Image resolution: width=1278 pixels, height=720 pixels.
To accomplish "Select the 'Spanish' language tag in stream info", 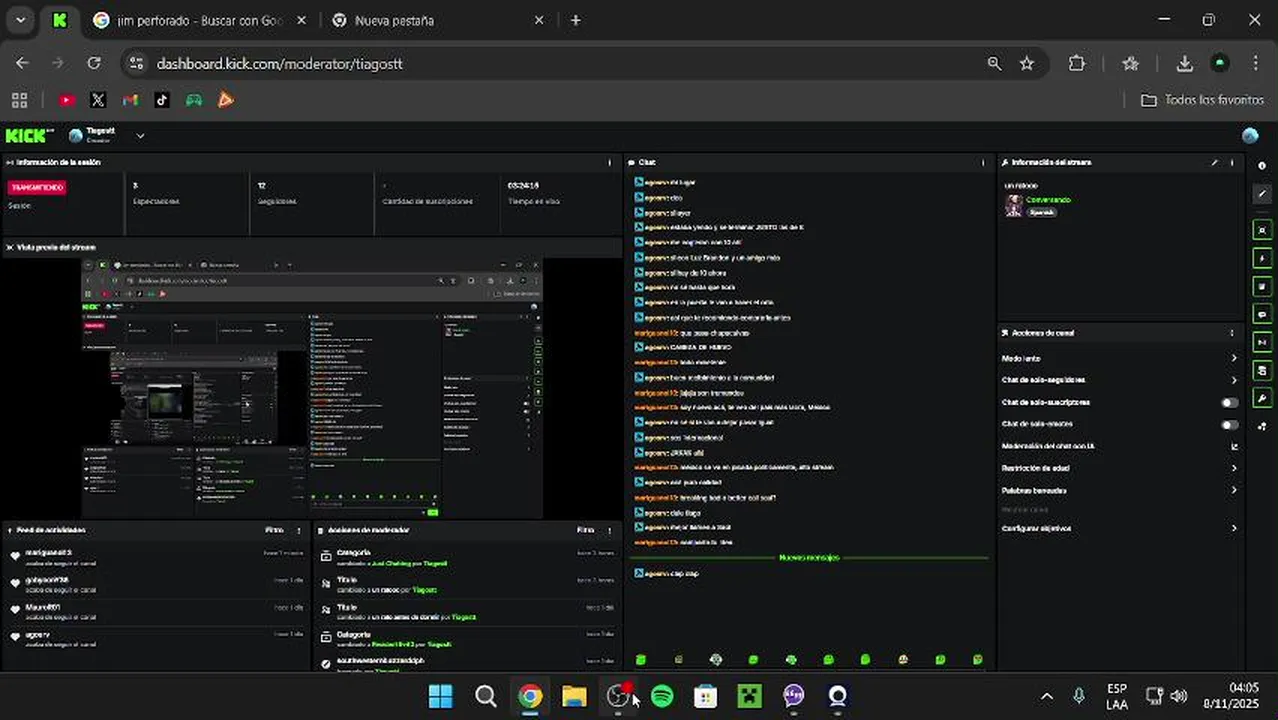I will pos(1041,212).
